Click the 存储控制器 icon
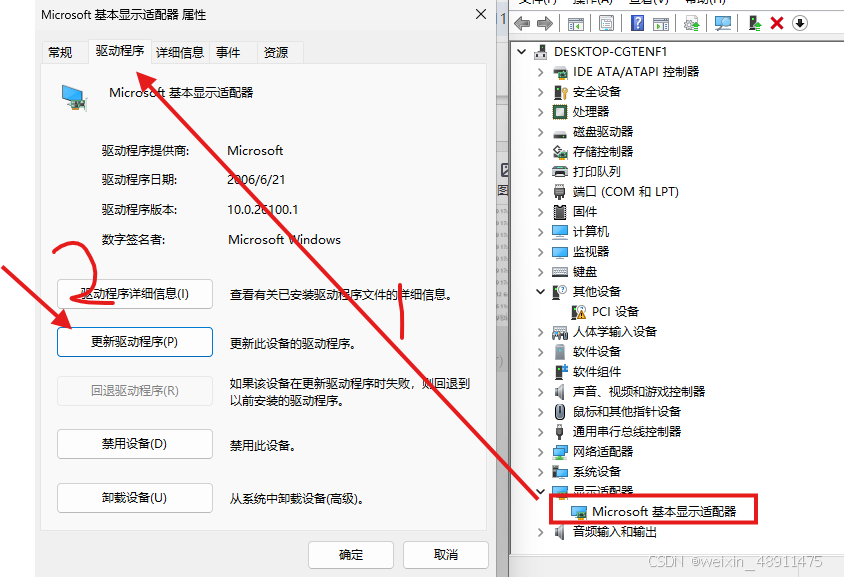The image size is (844, 577). tap(560, 152)
